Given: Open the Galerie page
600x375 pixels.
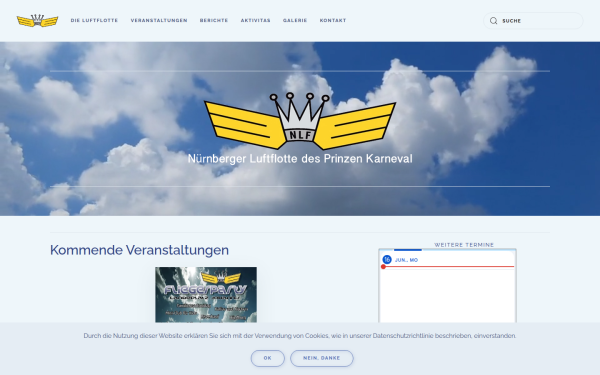Looking at the screenshot, I should (295, 21).
